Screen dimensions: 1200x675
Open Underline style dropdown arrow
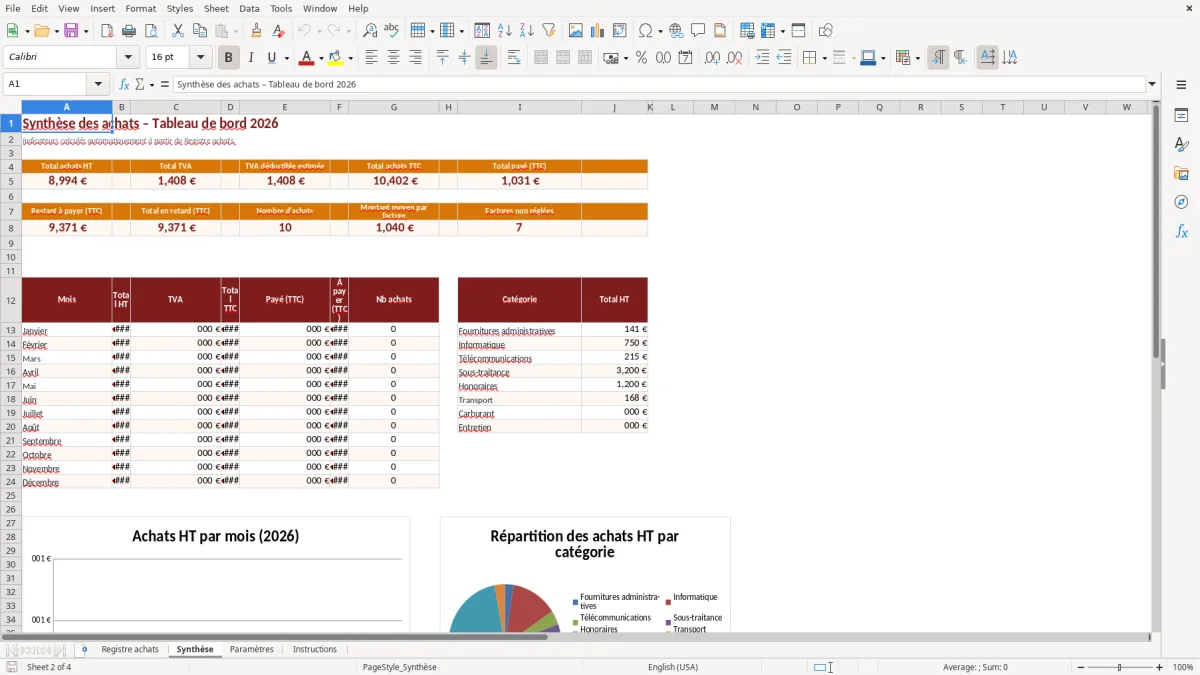coord(285,58)
